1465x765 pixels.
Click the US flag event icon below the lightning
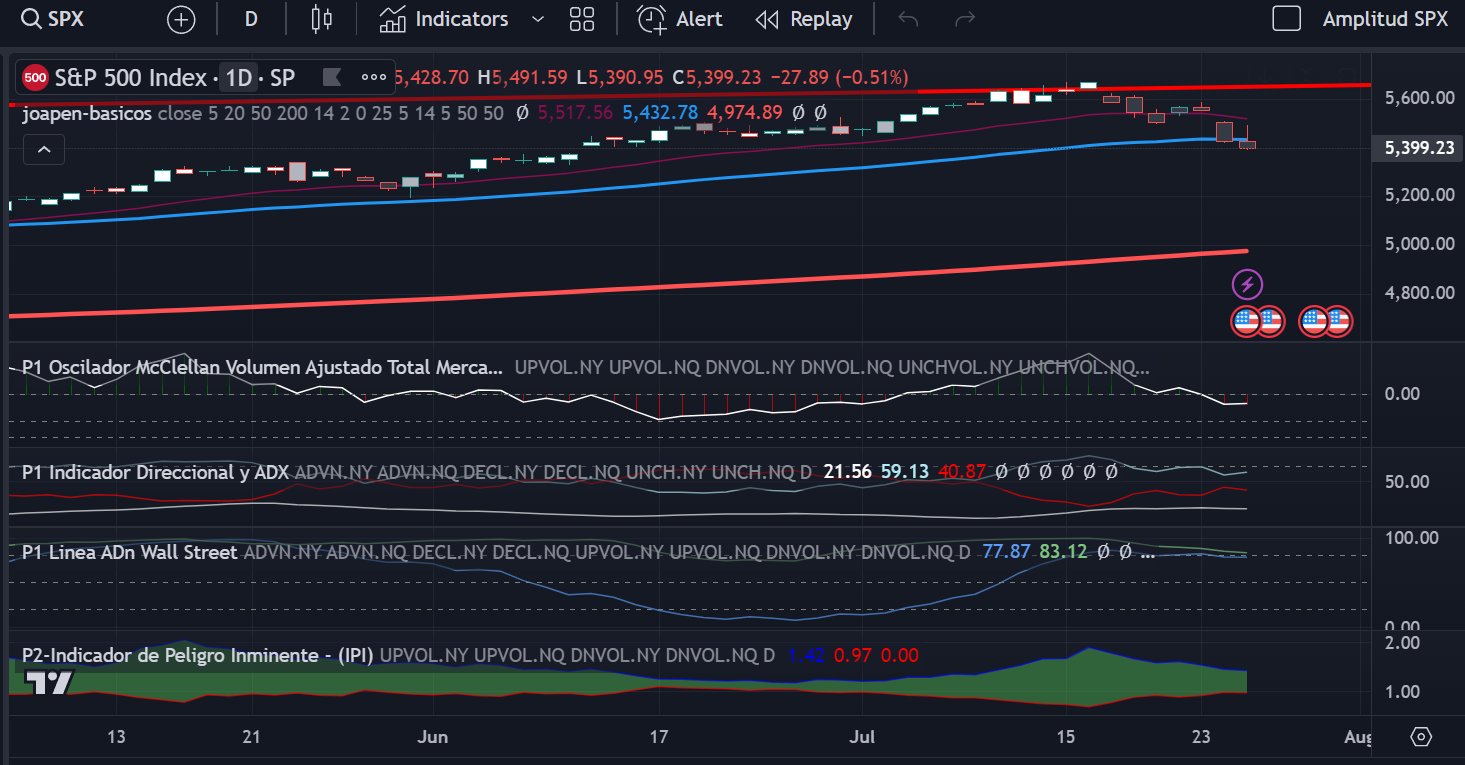click(x=1246, y=321)
